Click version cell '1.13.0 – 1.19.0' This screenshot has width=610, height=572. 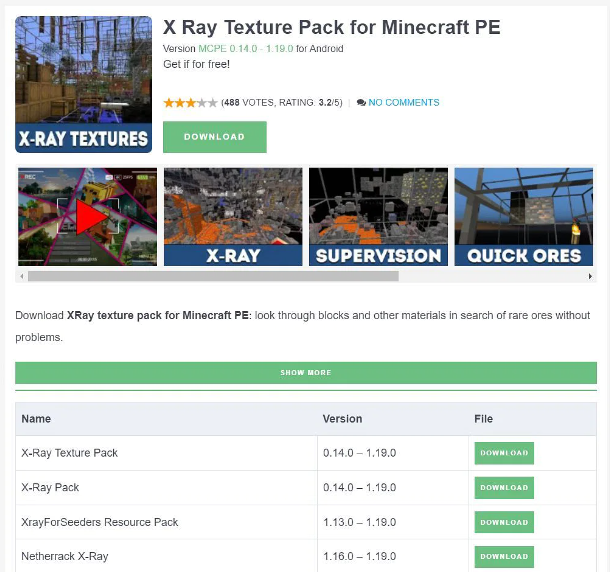393,522
